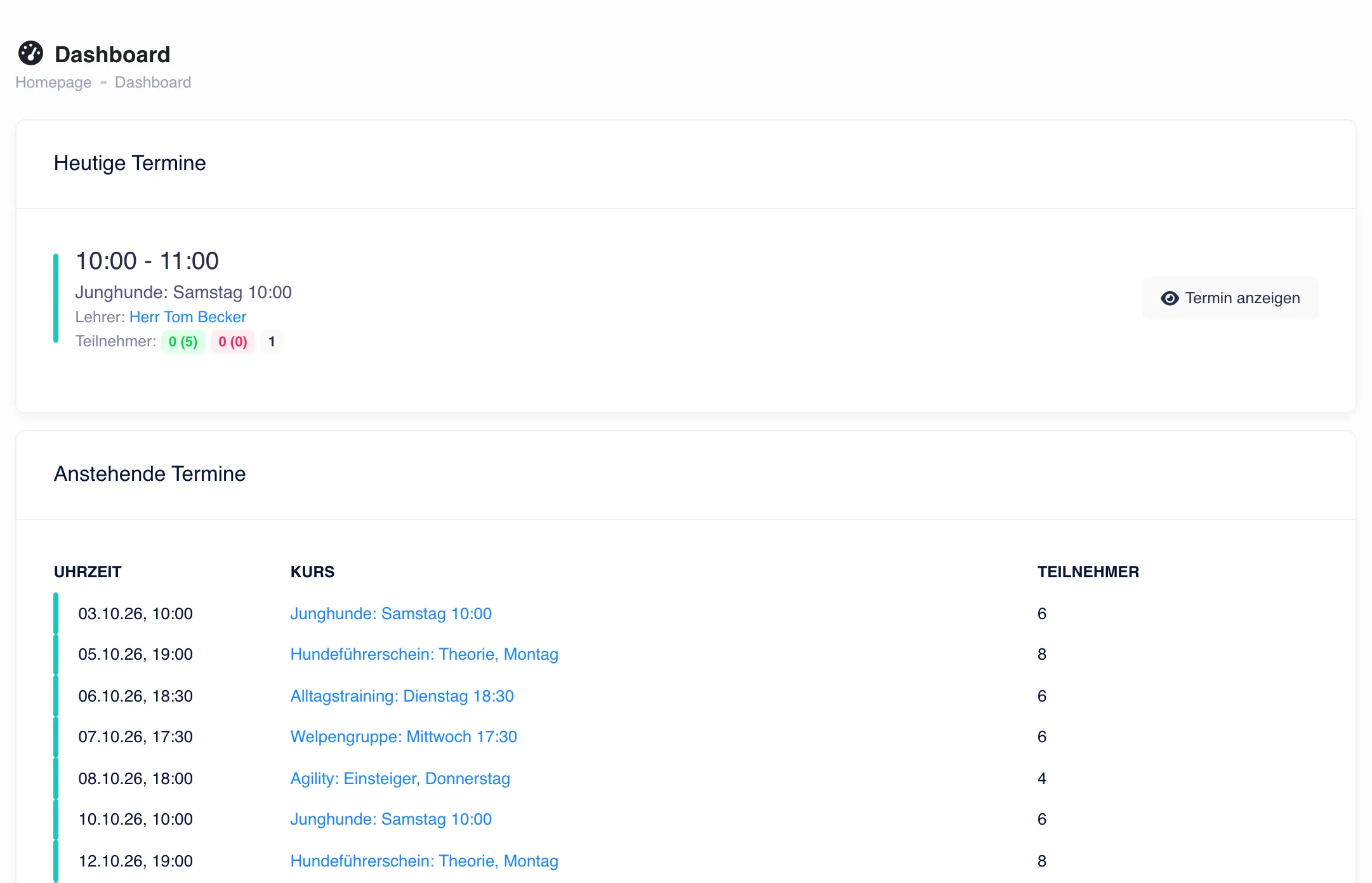Select the 08.10.26, 18:00 time cell

(x=136, y=778)
